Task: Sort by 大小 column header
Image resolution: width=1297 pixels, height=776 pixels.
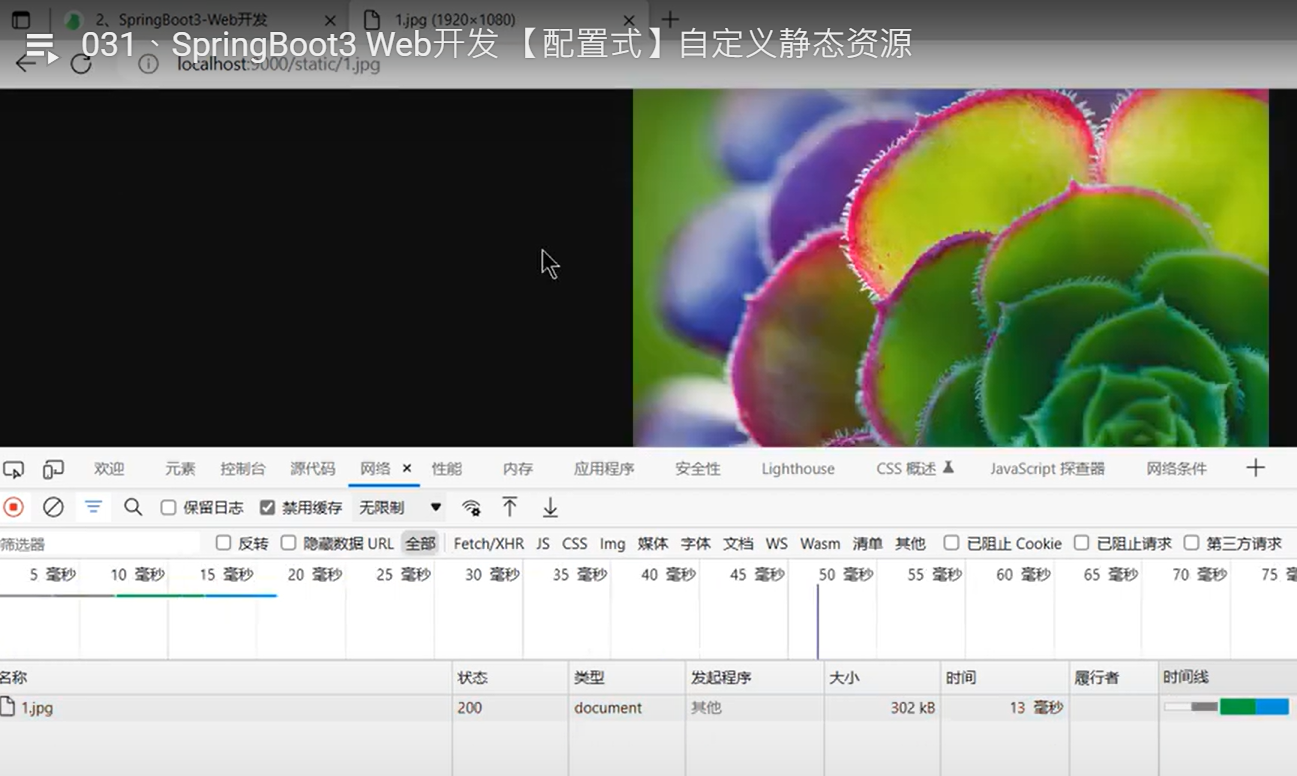Action: tap(882, 677)
